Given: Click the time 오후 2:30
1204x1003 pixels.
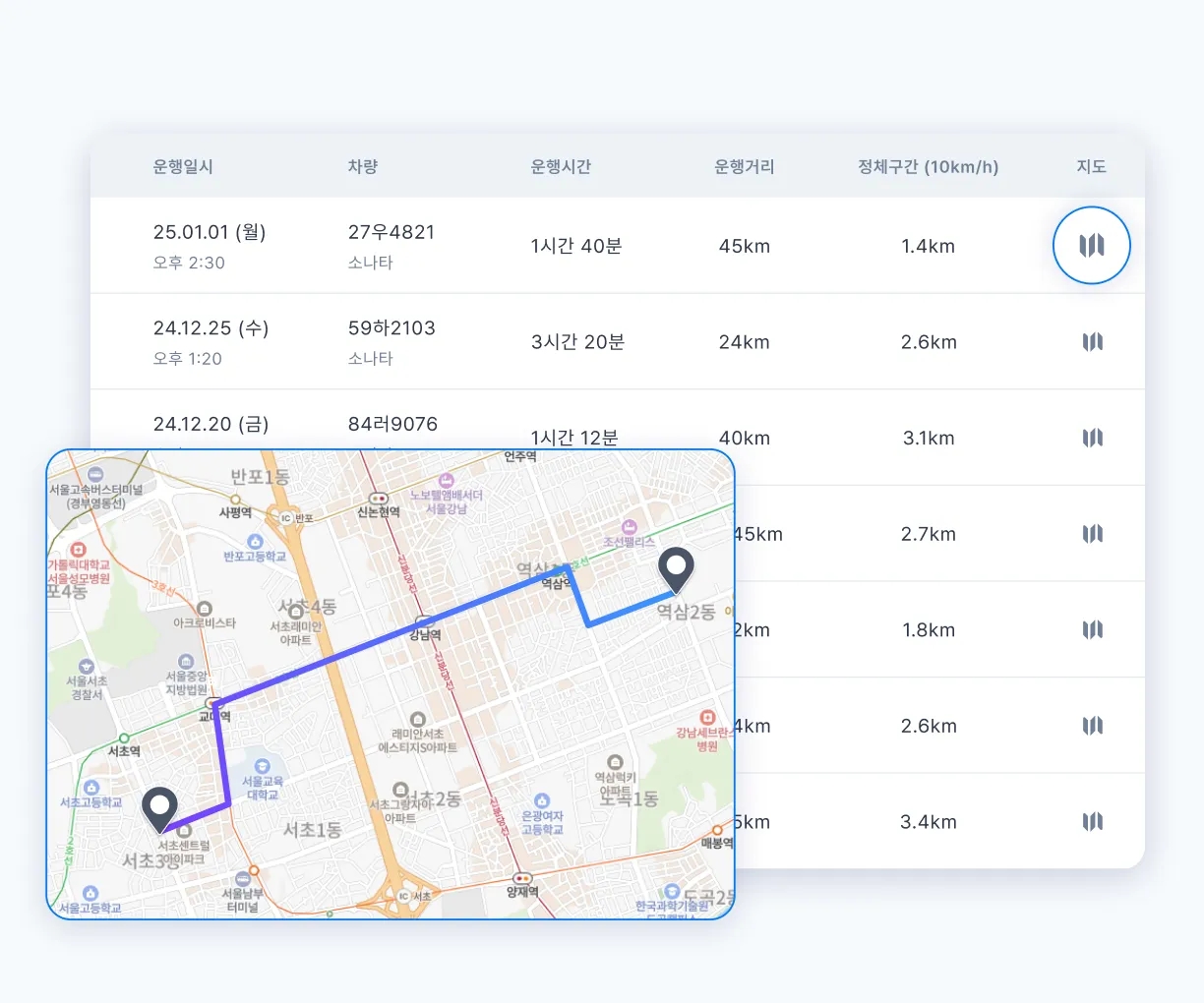Looking at the screenshot, I should 189,263.
